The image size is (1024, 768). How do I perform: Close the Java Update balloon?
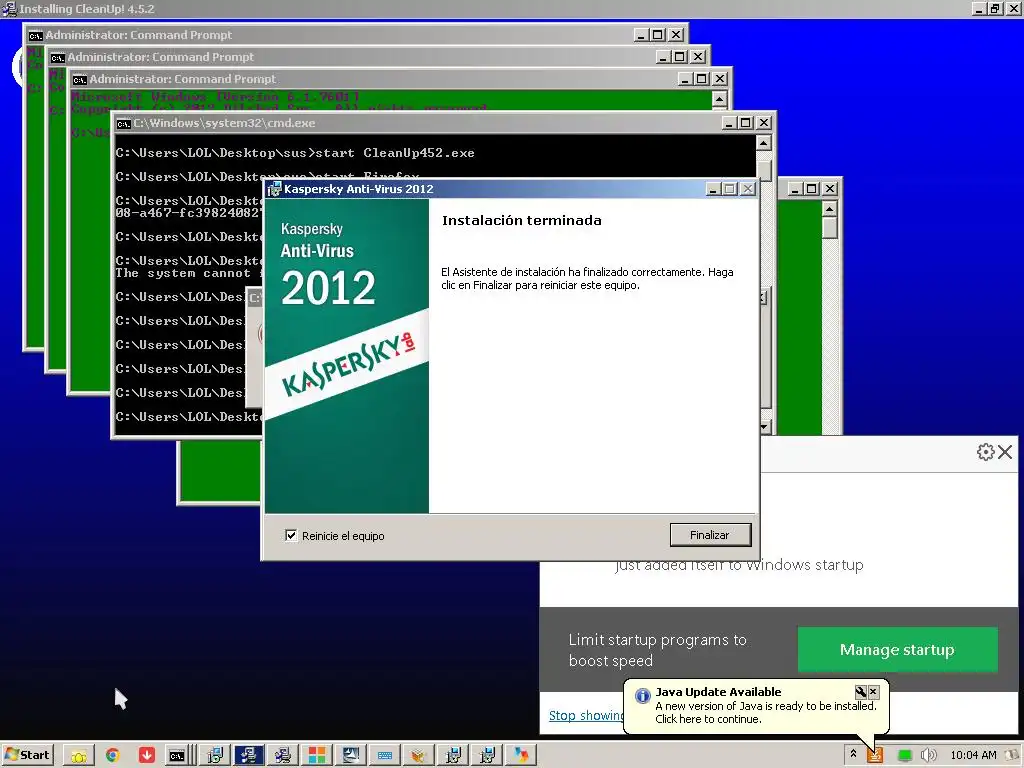coord(873,692)
